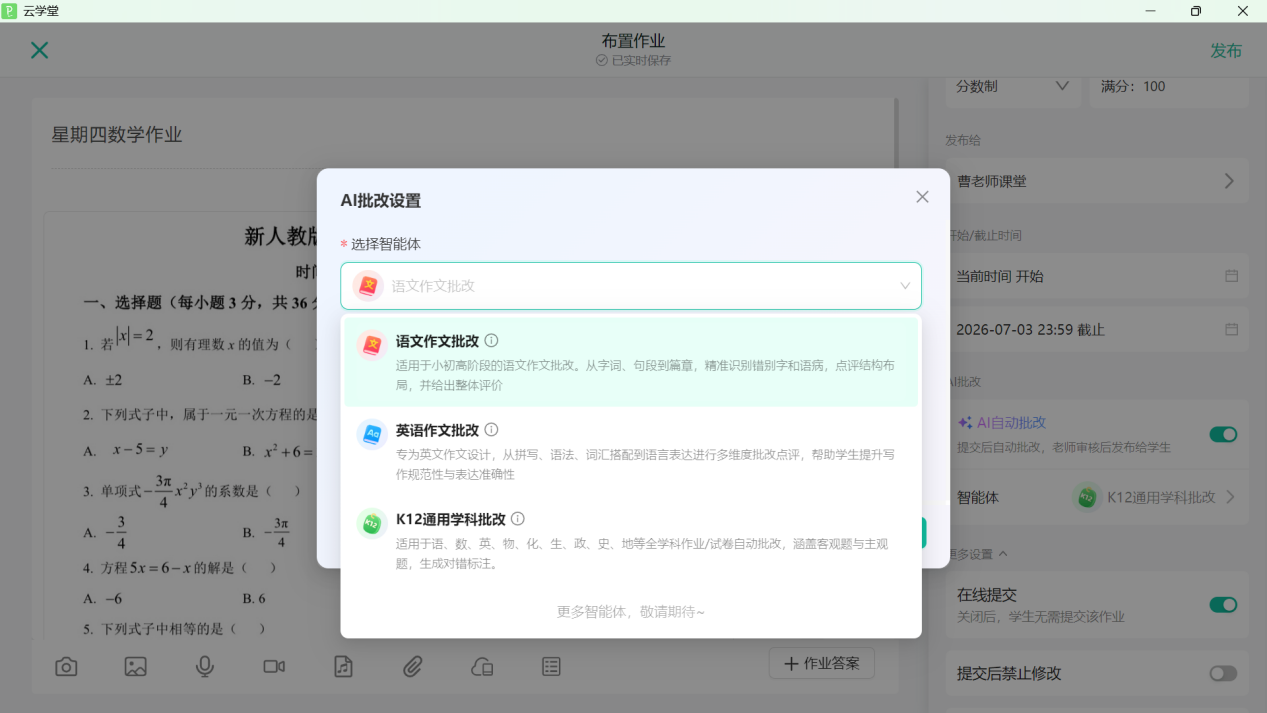Add a video recording
Screen dimensions: 1267x713
coord(274,666)
